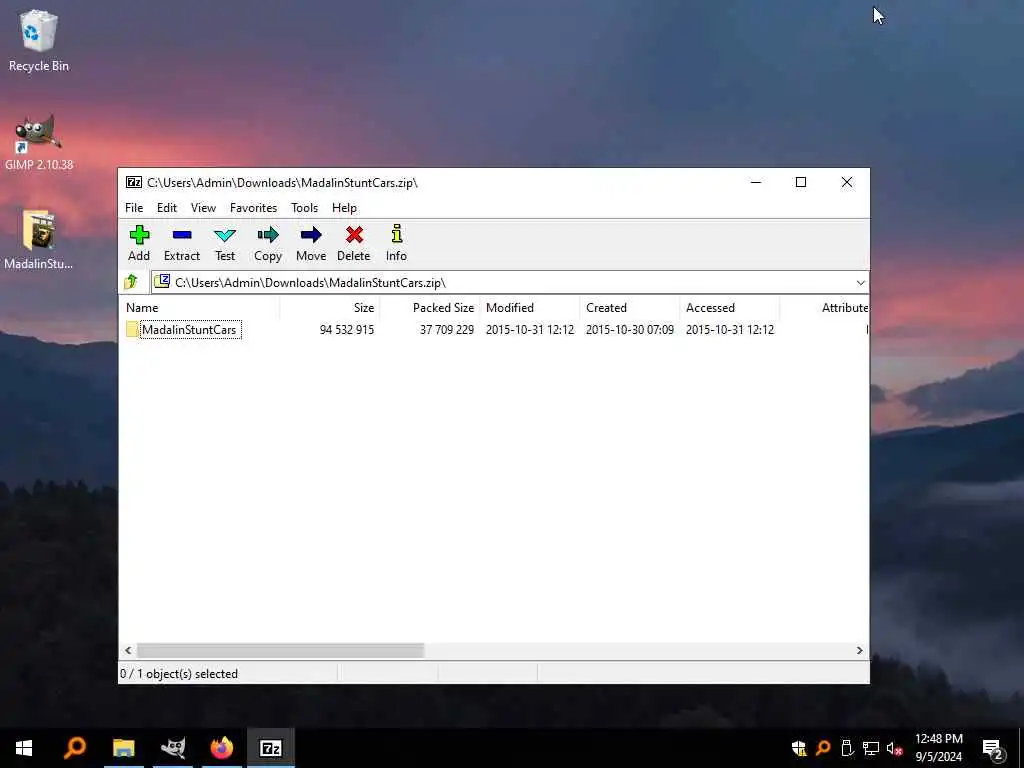Image resolution: width=1024 pixels, height=768 pixels.
Task: Click the 7-Zip taskbar button
Action: tap(270, 748)
